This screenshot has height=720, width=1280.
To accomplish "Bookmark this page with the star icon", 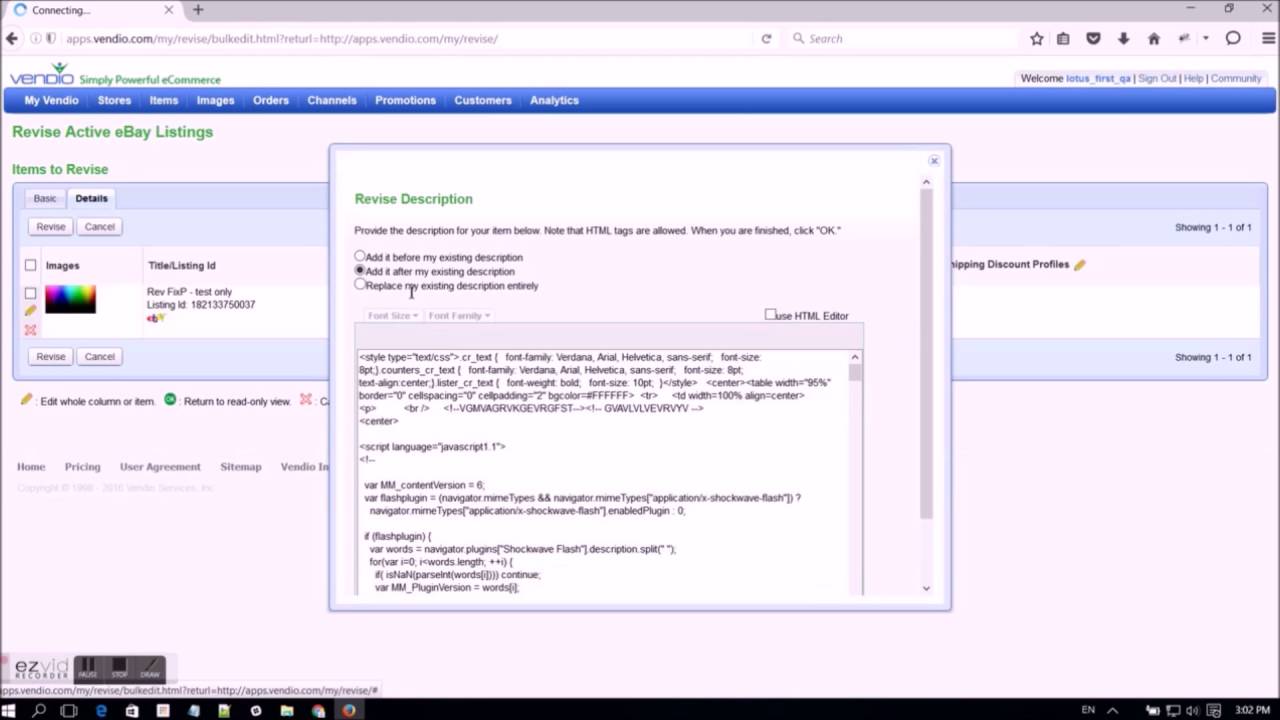I will coord(1037,38).
